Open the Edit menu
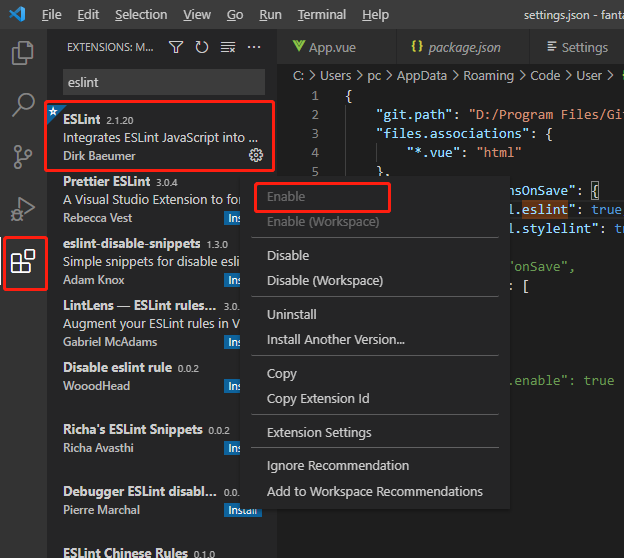Screen dimensions: 624x558 click(x=88, y=15)
